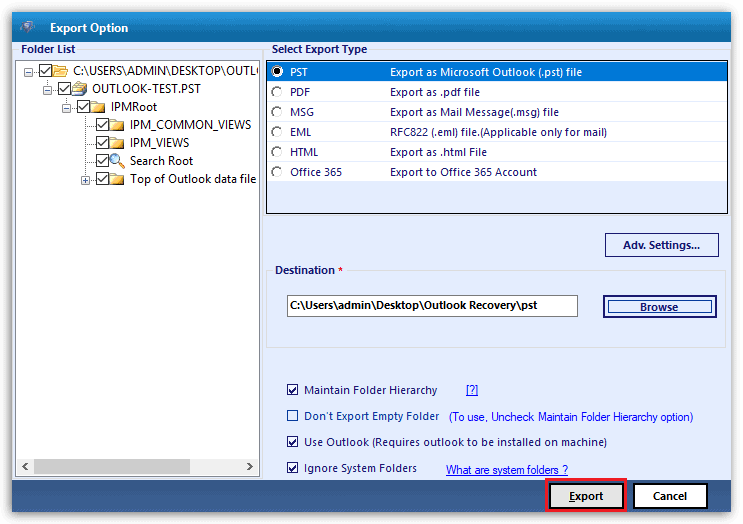Click the Search Root magnifier icon
Viewport: 743px width, 524px height.
point(117,161)
